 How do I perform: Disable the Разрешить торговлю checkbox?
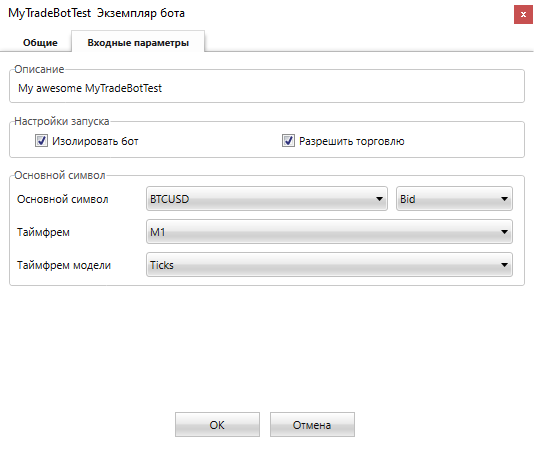point(288,141)
